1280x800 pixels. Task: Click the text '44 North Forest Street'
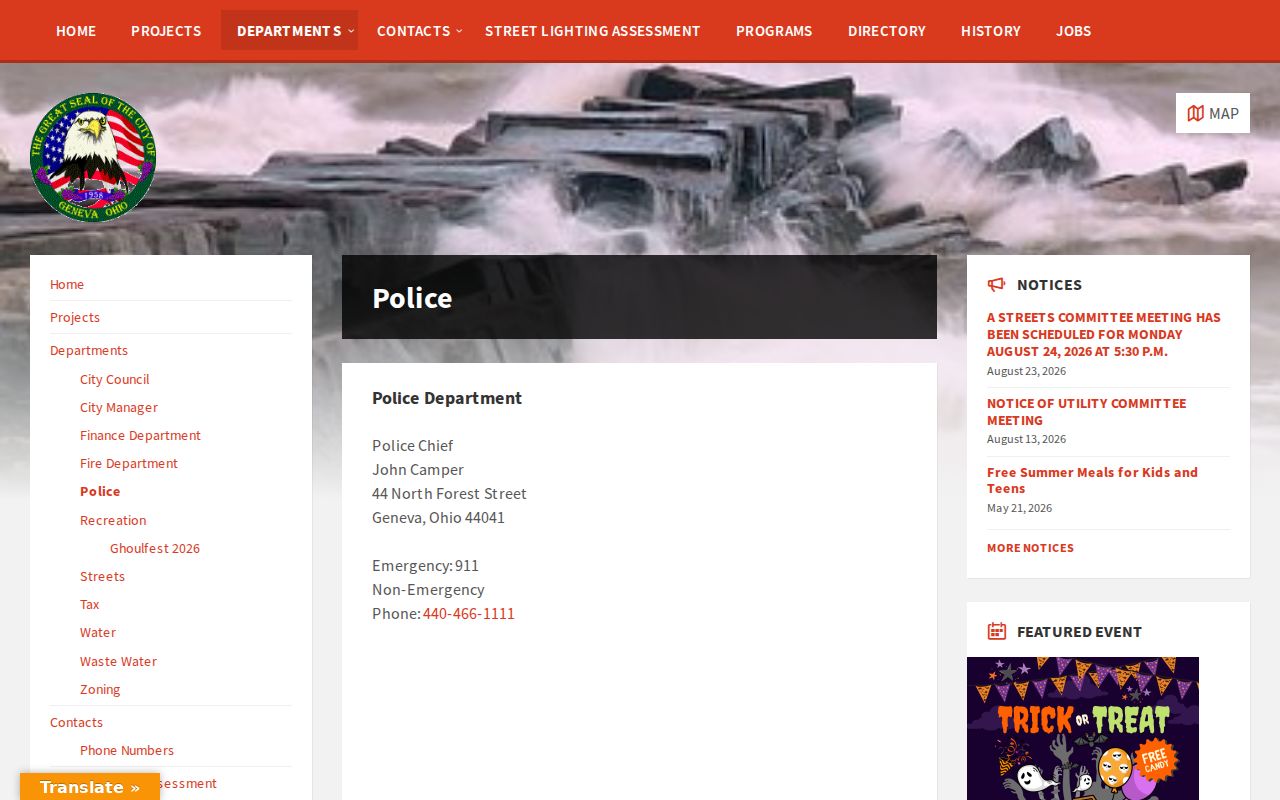(449, 493)
